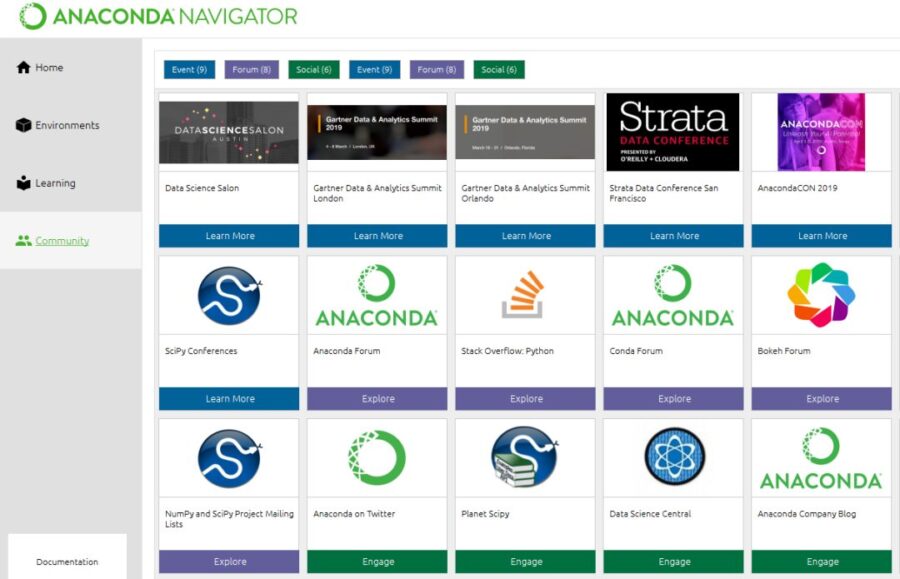Click AnacondaCON 2019 banner image
900x579 pixels.
point(821,132)
